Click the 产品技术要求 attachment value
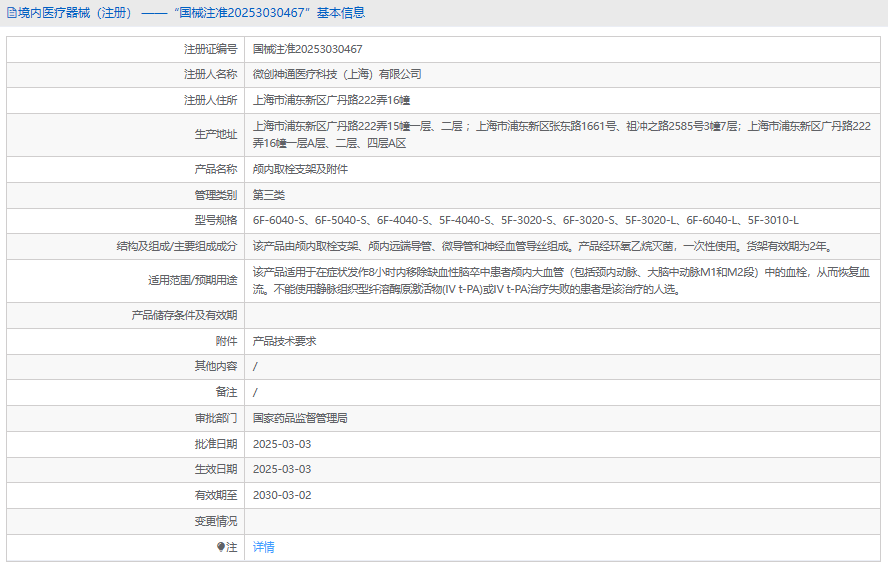This screenshot has height=570, width=888. click(284, 341)
